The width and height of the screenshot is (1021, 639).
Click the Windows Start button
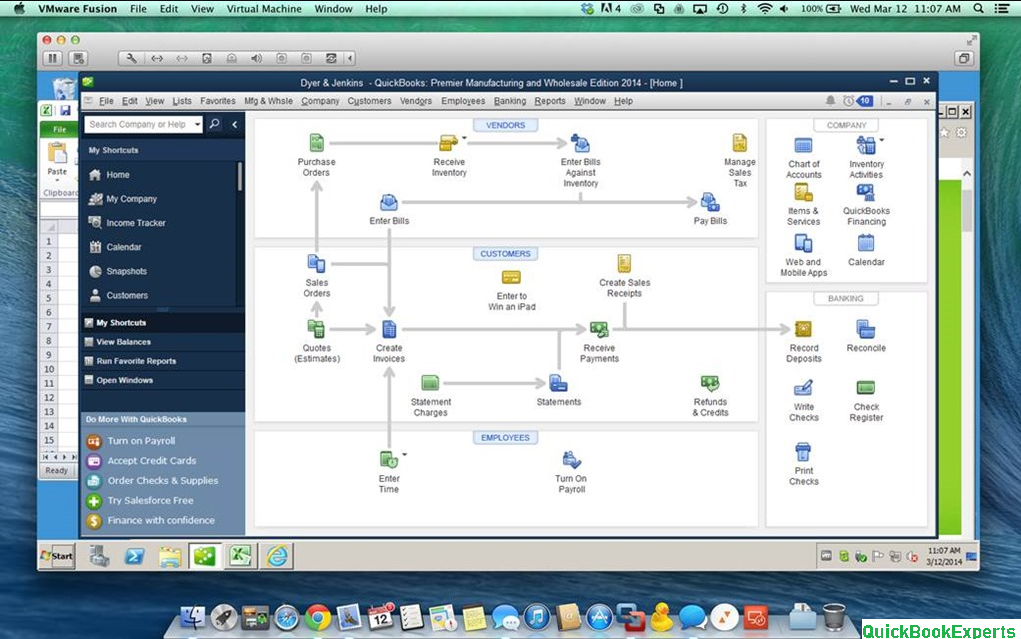(x=57, y=556)
